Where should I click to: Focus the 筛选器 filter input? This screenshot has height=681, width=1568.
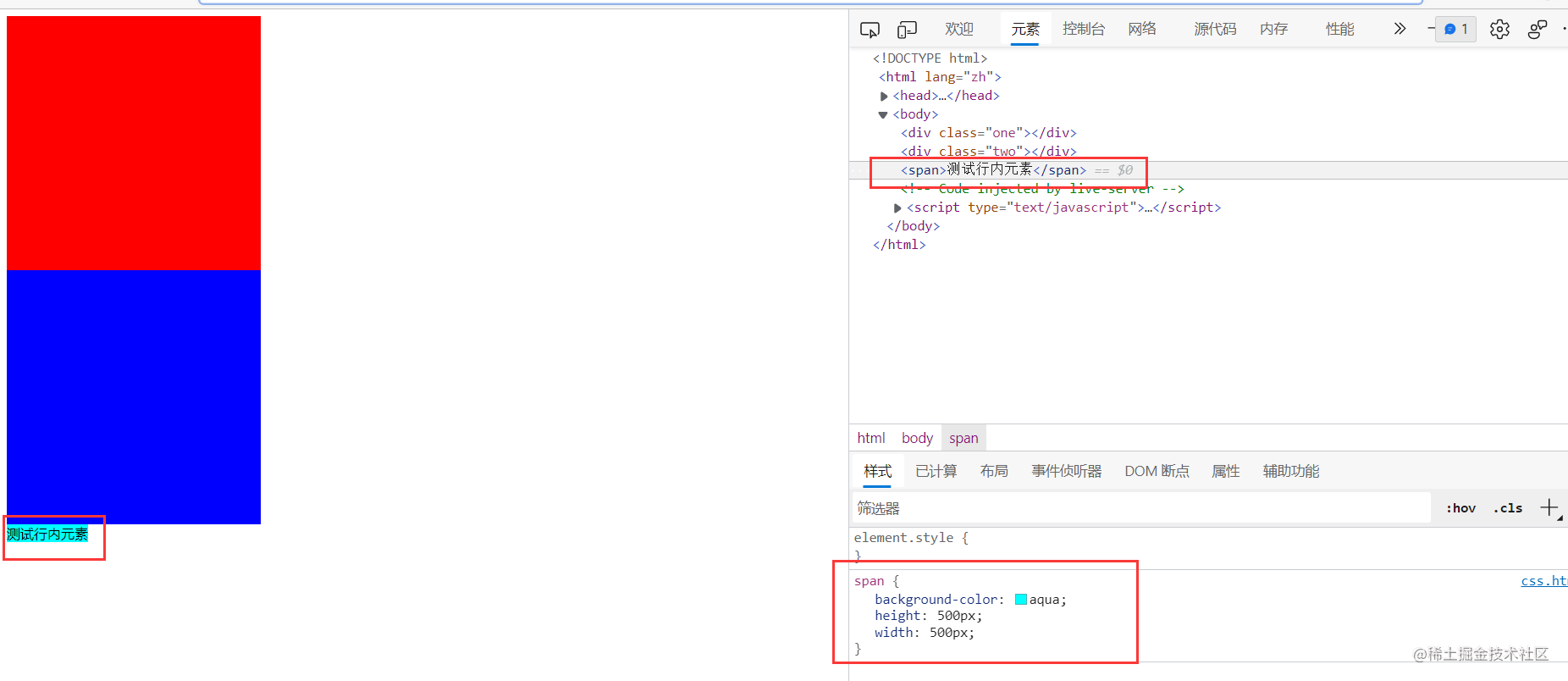[x=1141, y=508]
